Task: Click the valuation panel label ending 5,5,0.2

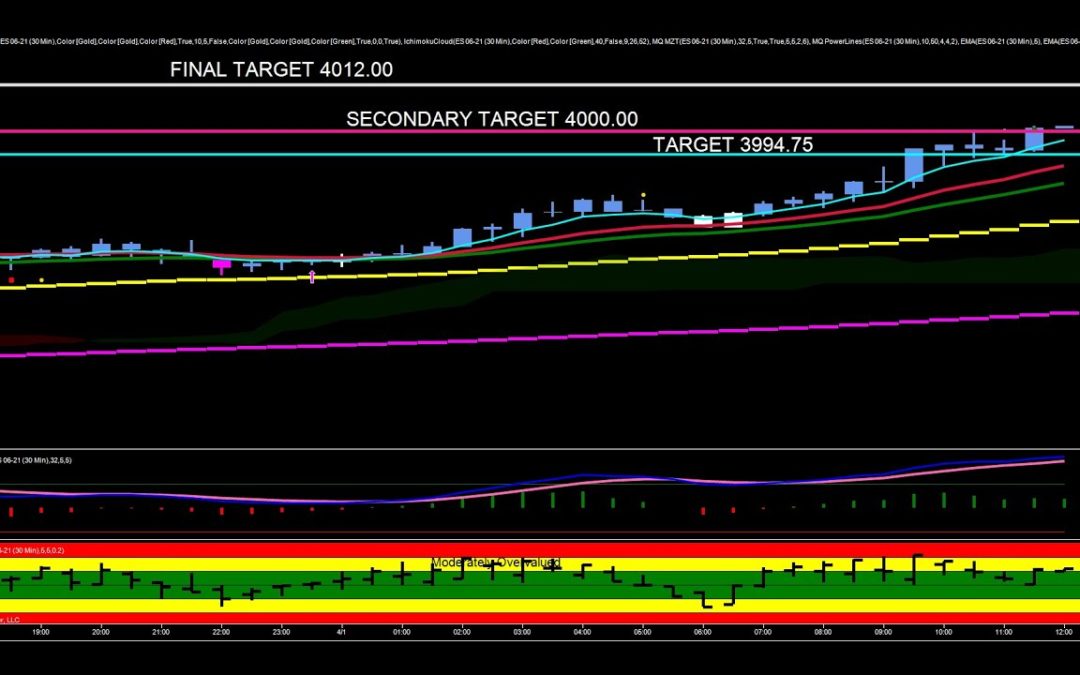Action: (32, 550)
